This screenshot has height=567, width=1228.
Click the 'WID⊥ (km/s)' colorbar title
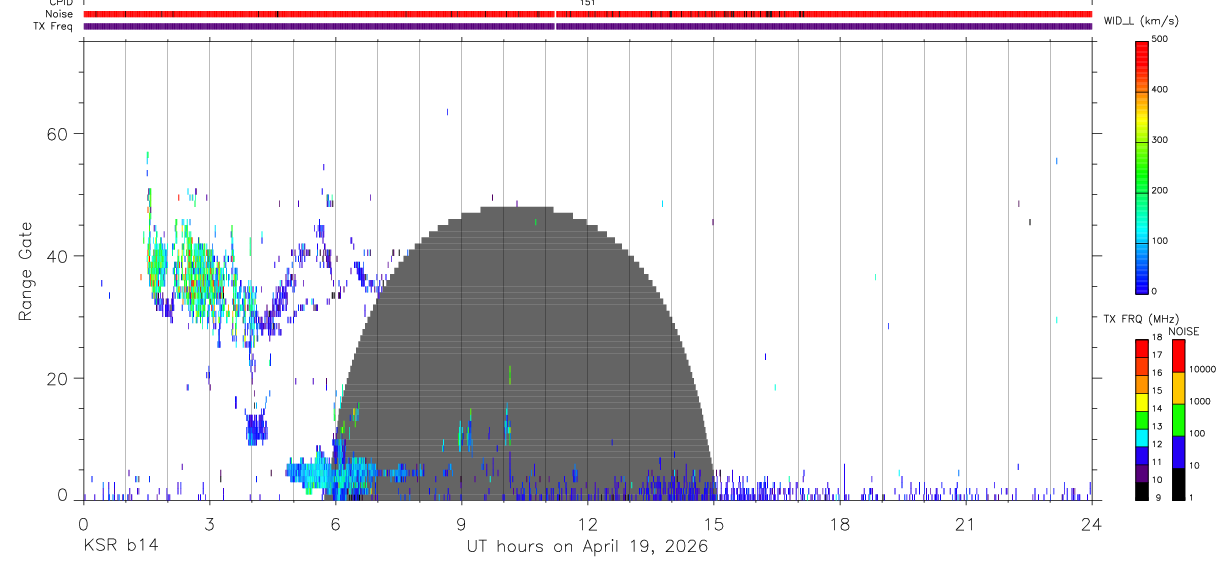click(1141, 21)
